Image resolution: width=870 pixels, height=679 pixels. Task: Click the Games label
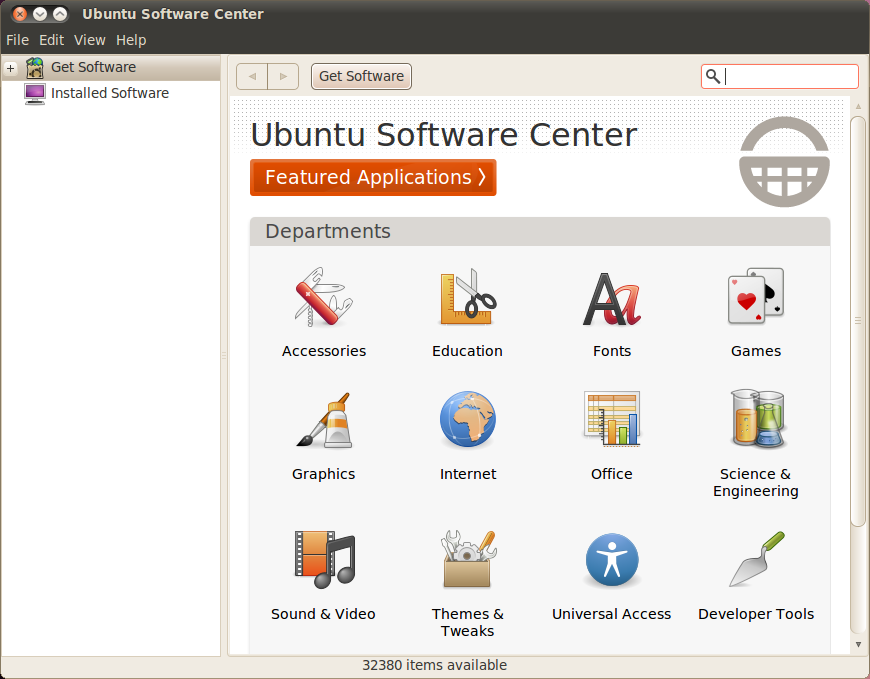pyautogui.click(x=756, y=351)
